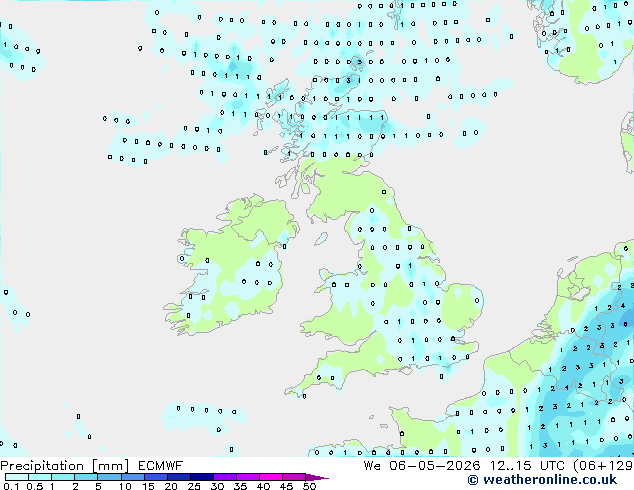The width and height of the screenshot is (634, 490).
Task: Click the Precipitation [mm] title label
Action: pos(64,466)
